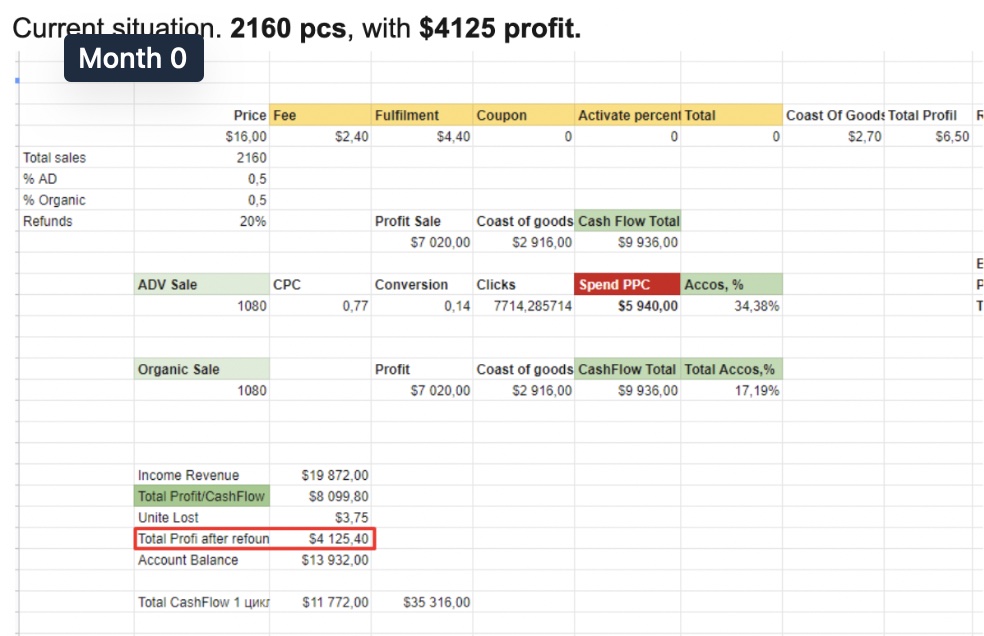The width and height of the screenshot is (984, 636).
Task: Select the Refunds 20% value cell
Action: click(202, 222)
